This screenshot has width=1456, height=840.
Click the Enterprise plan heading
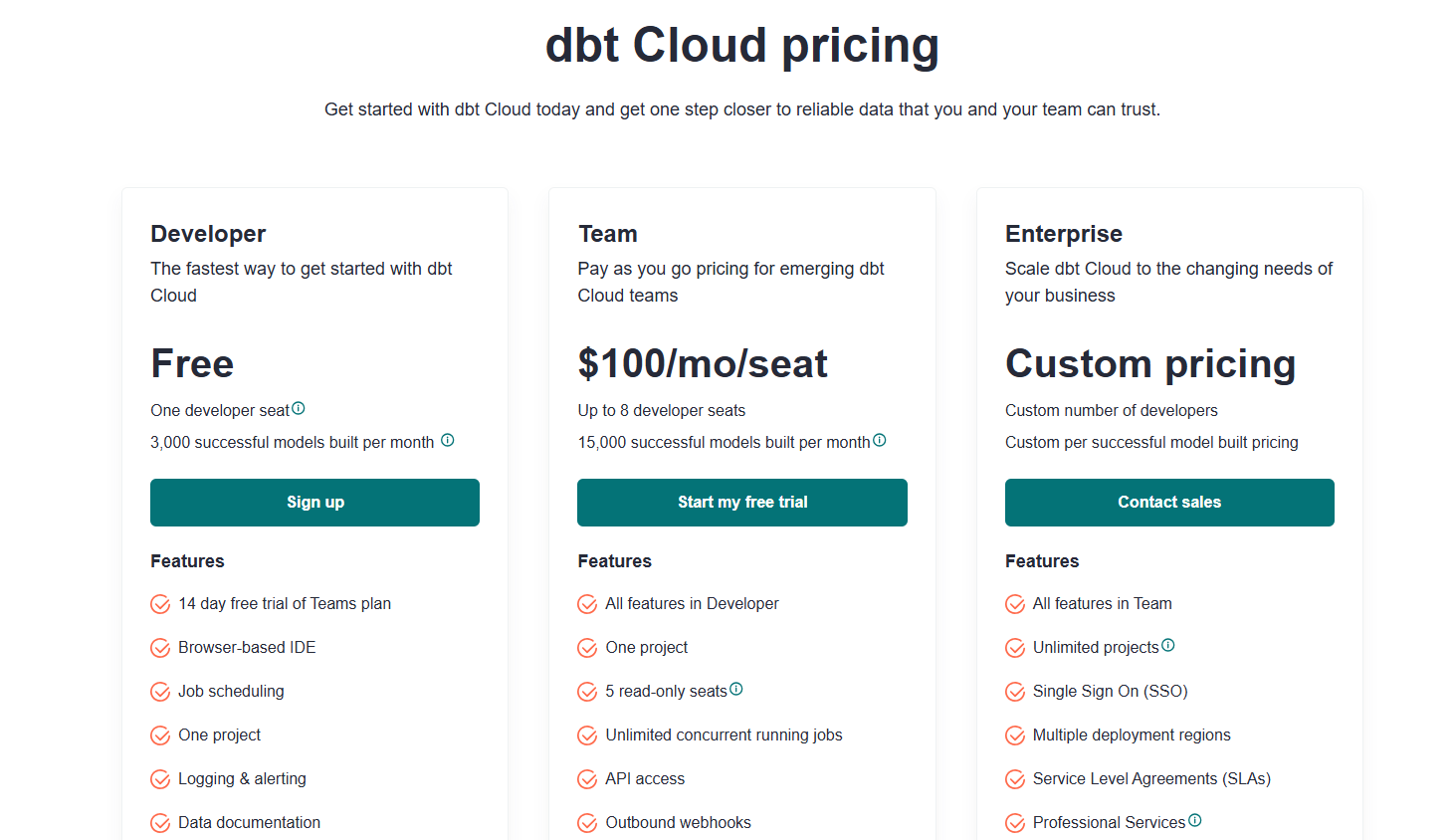[1063, 233]
